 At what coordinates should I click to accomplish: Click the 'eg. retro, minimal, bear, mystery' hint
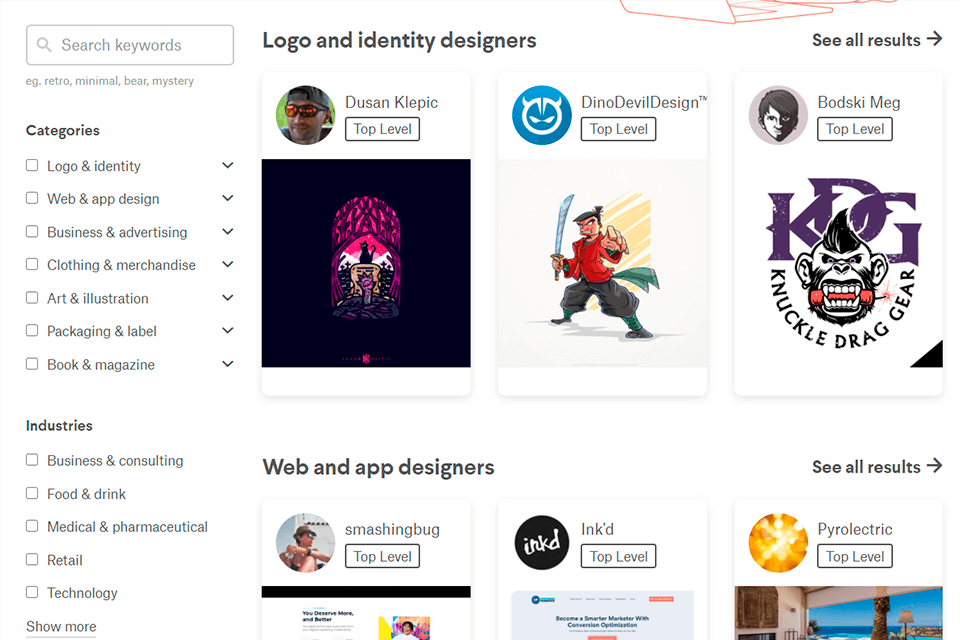(x=110, y=81)
